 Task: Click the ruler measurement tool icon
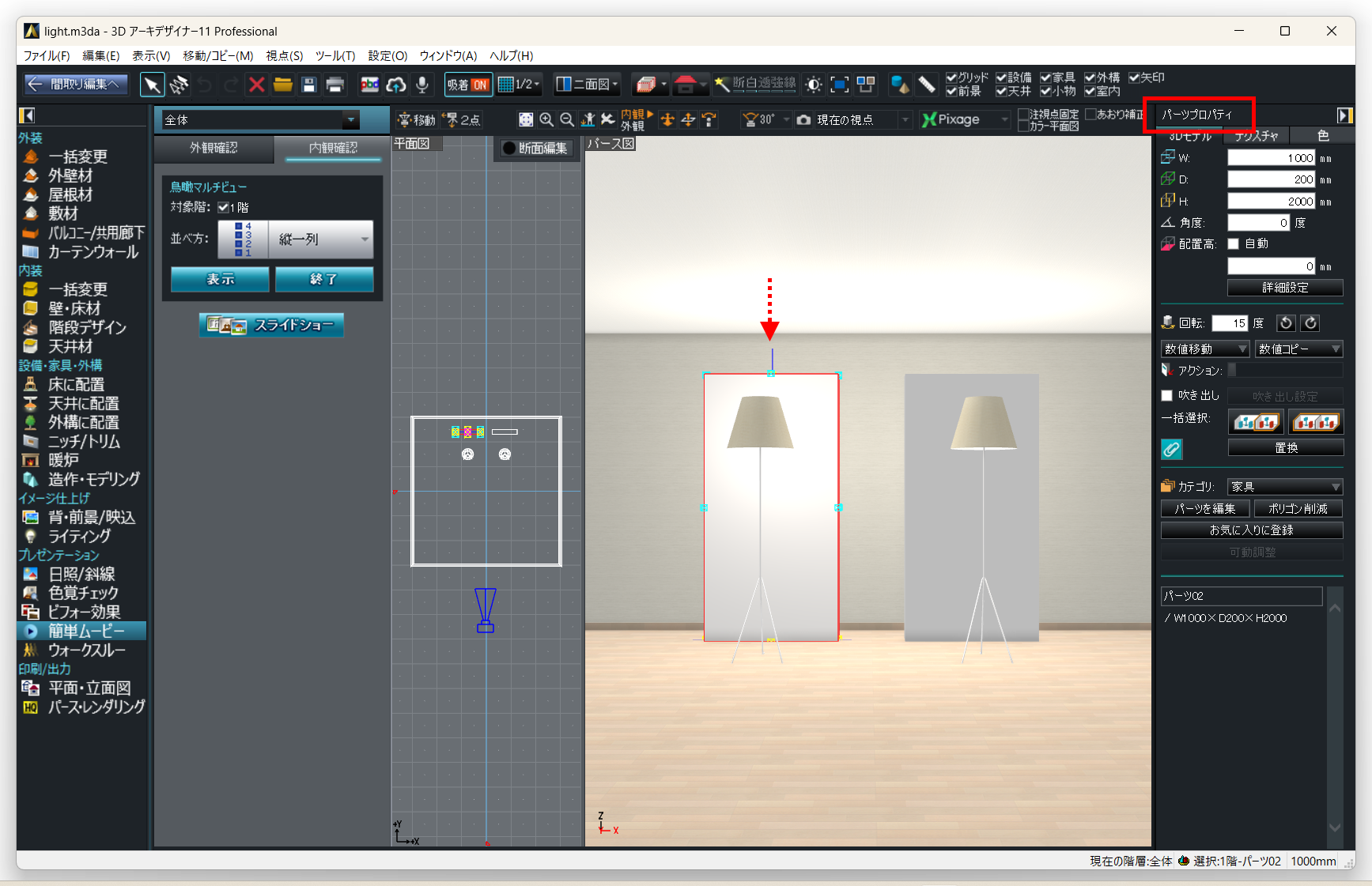927,85
